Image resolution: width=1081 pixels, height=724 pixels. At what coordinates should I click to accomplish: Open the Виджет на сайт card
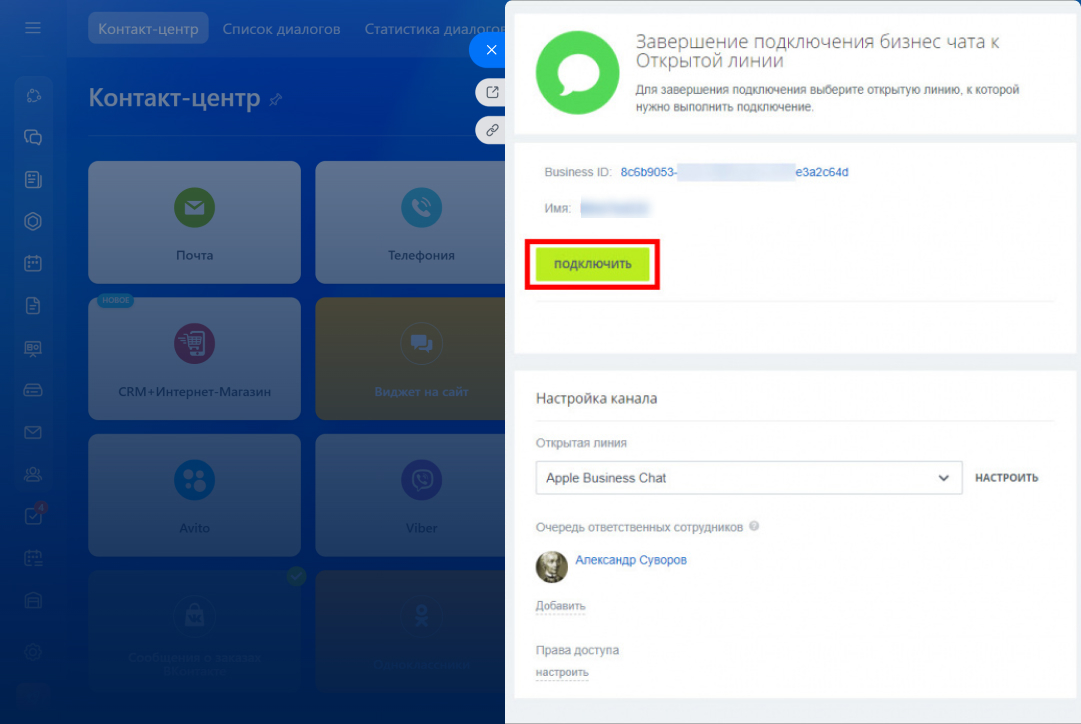point(410,359)
